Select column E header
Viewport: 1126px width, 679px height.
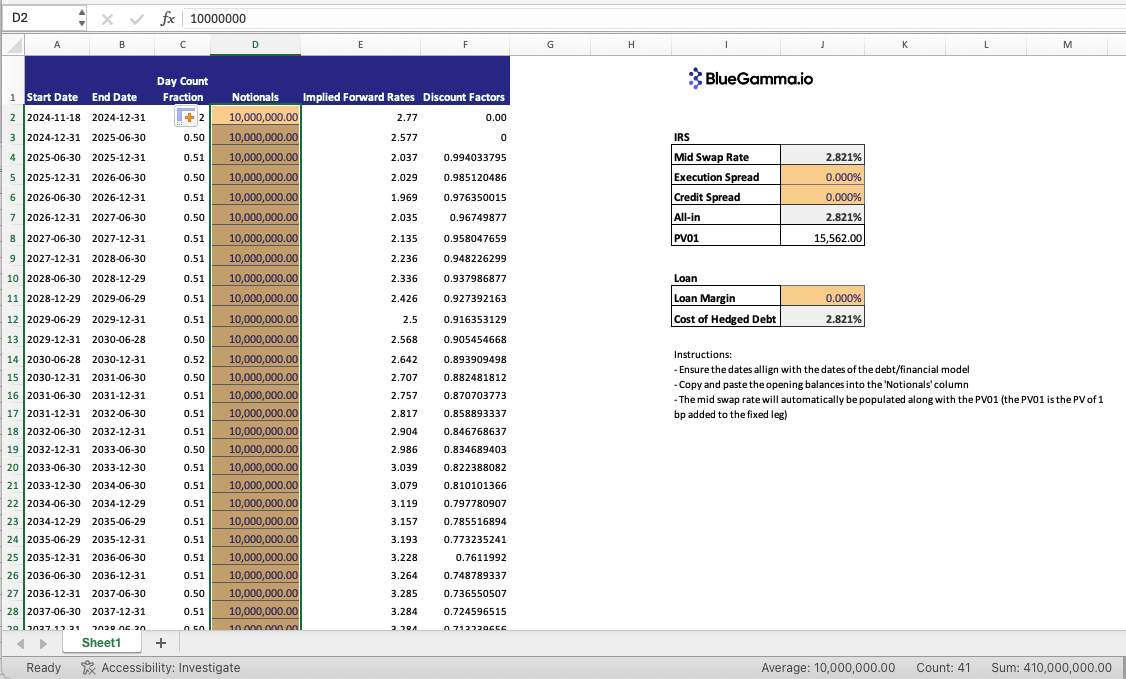point(360,44)
